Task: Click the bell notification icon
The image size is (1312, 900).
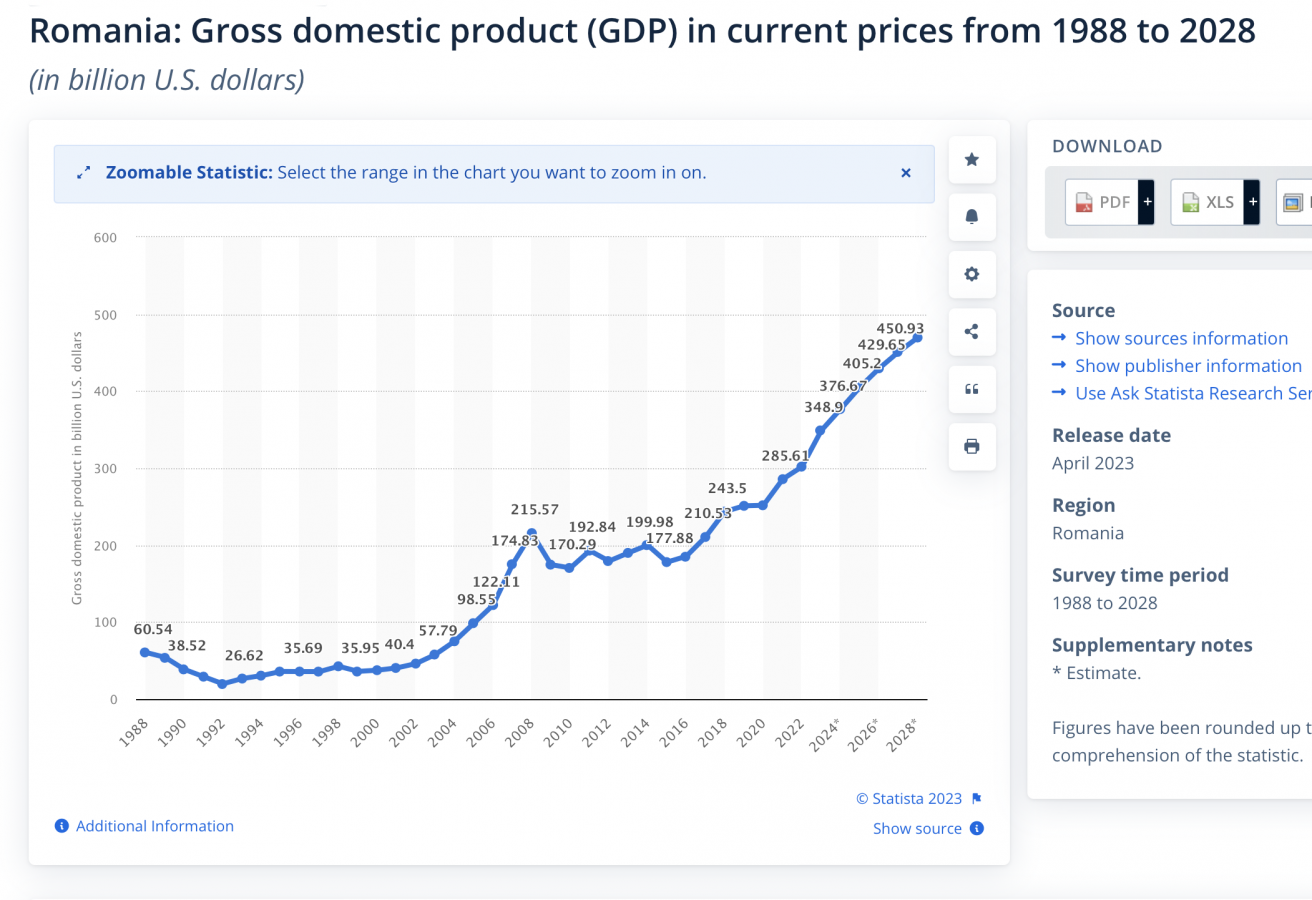Action: click(971, 217)
